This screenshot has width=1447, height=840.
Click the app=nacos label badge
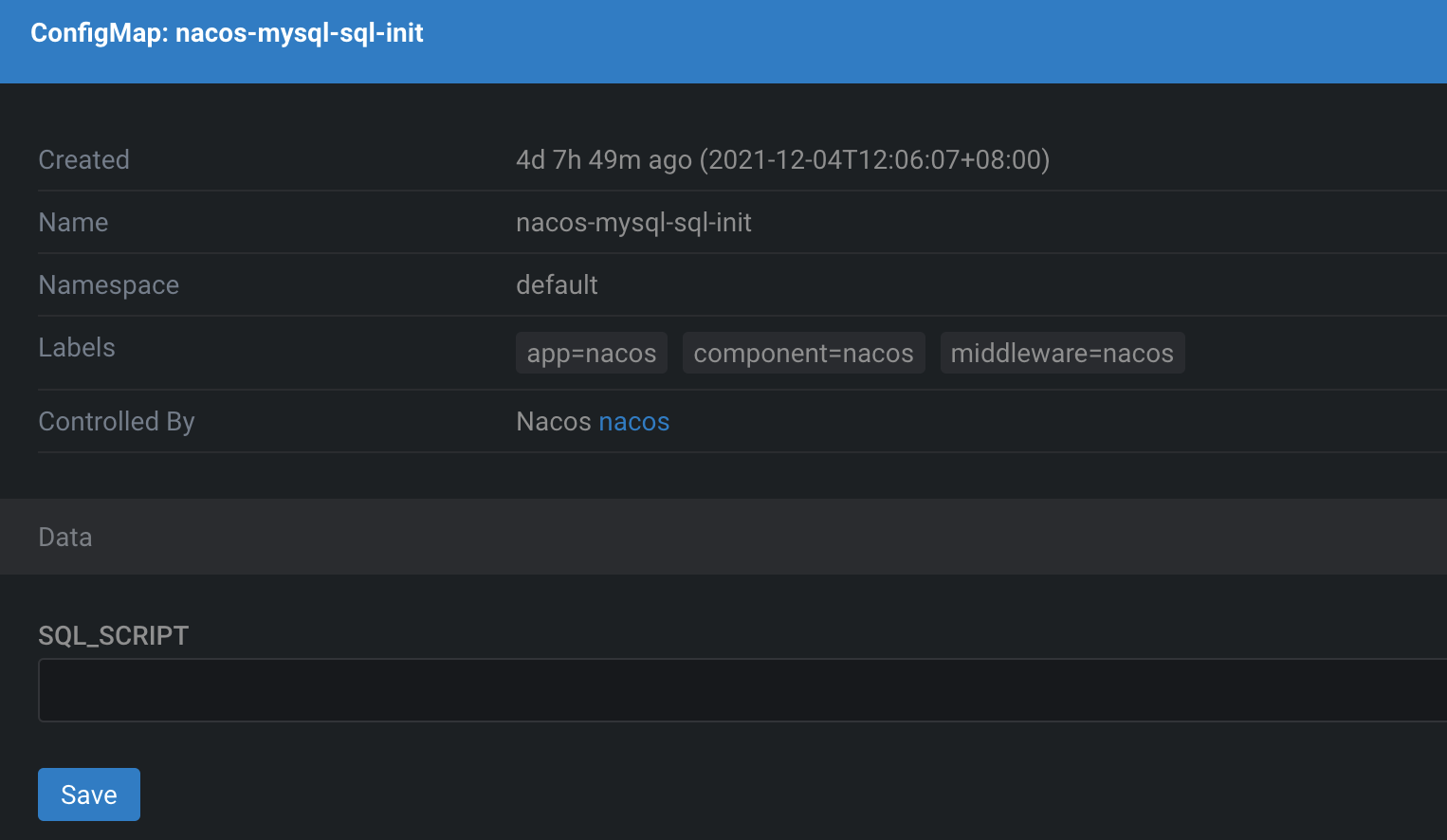coord(591,353)
